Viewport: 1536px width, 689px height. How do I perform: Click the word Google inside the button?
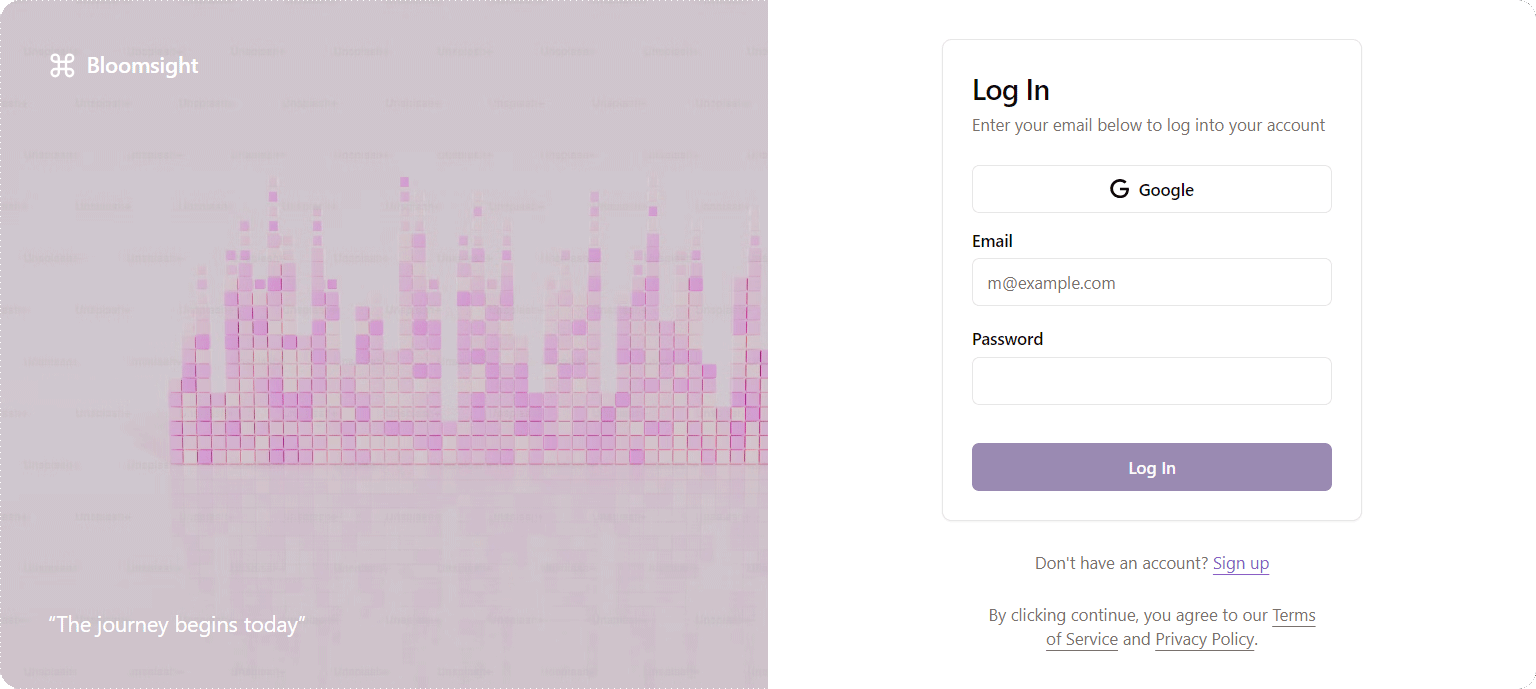pyautogui.click(x=1166, y=190)
